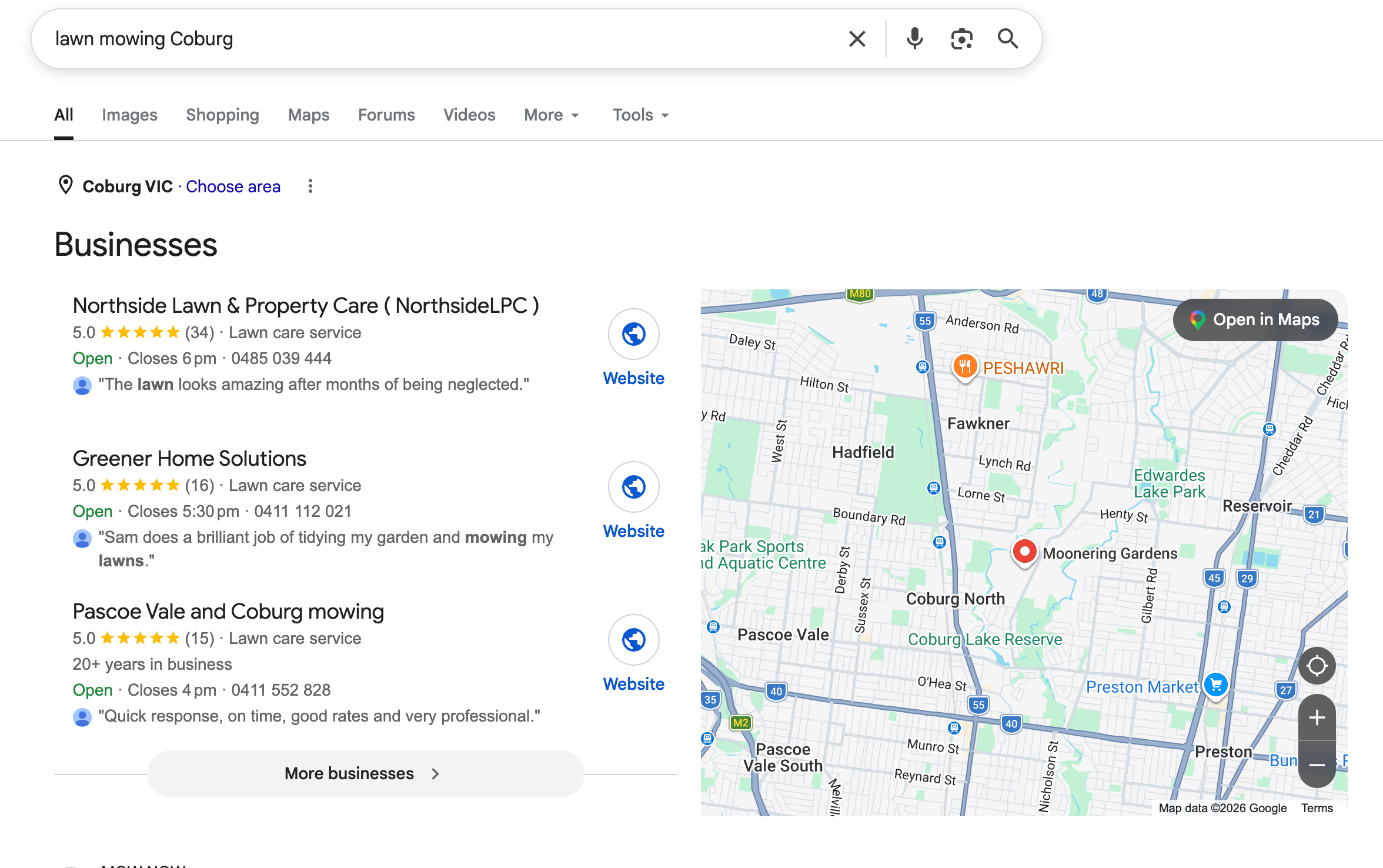The image size is (1383, 868).
Task: Click '20+ years in business' text
Action: click(x=152, y=665)
